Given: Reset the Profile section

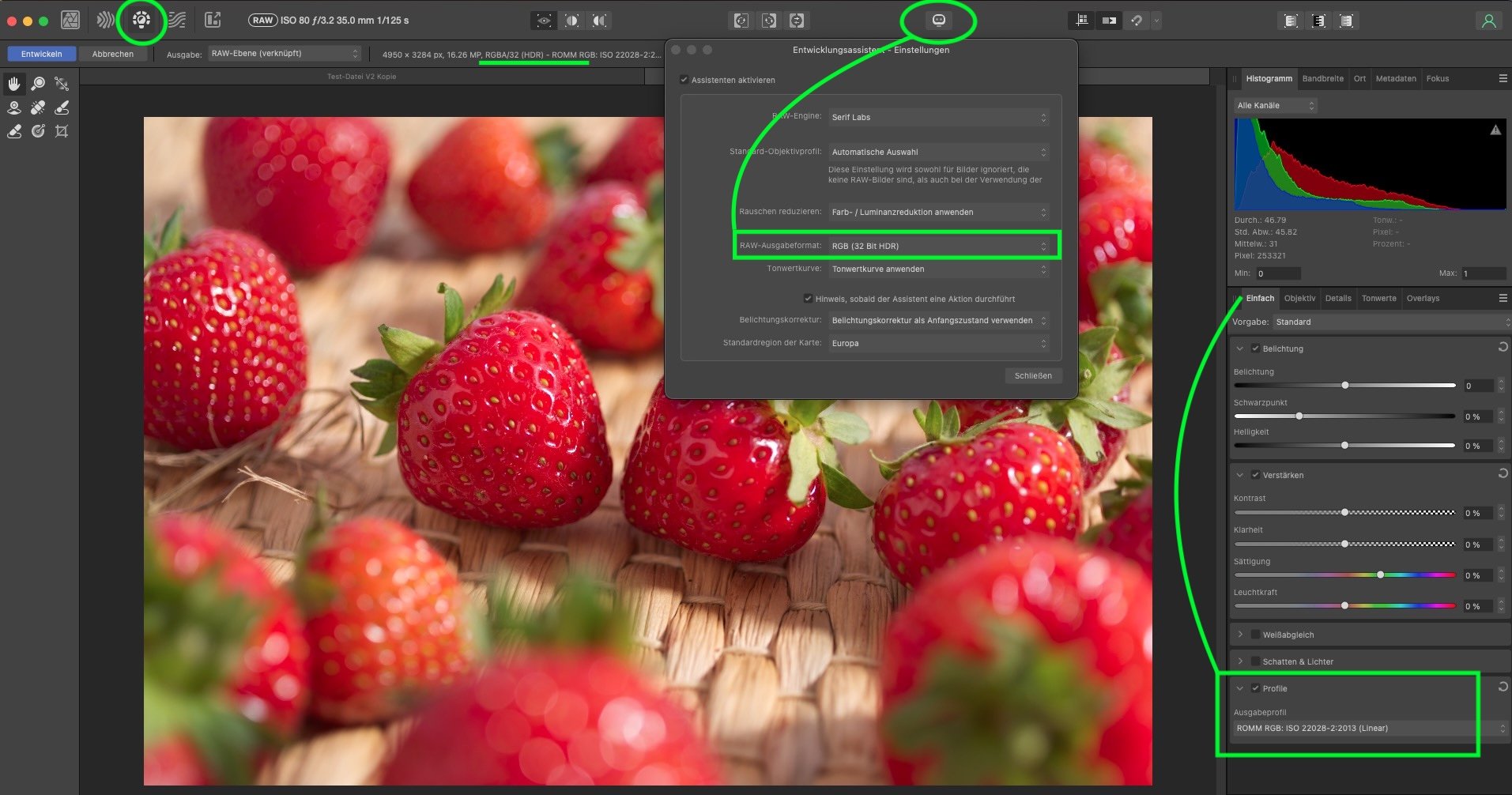Looking at the screenshot, I should coord(1503,688).
